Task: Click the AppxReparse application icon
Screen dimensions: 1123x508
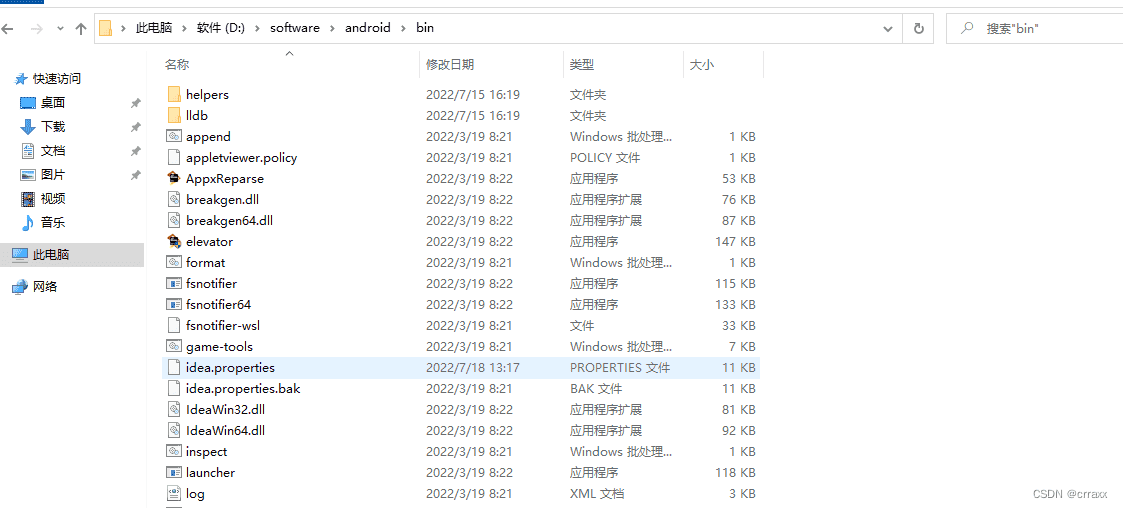Action: [173, 178]
